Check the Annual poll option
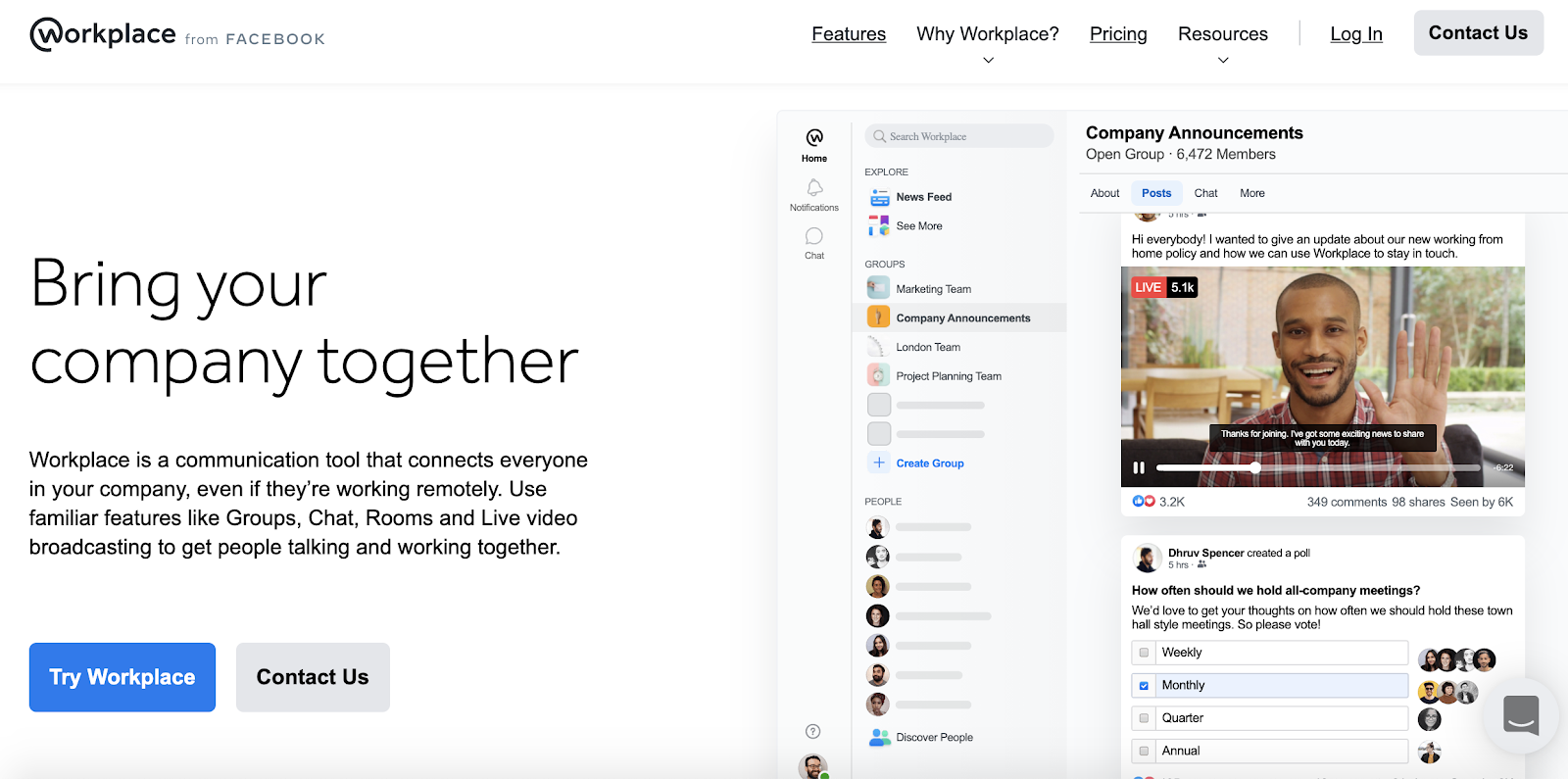Screen dimensions: 1568x779 [1144, 752]
